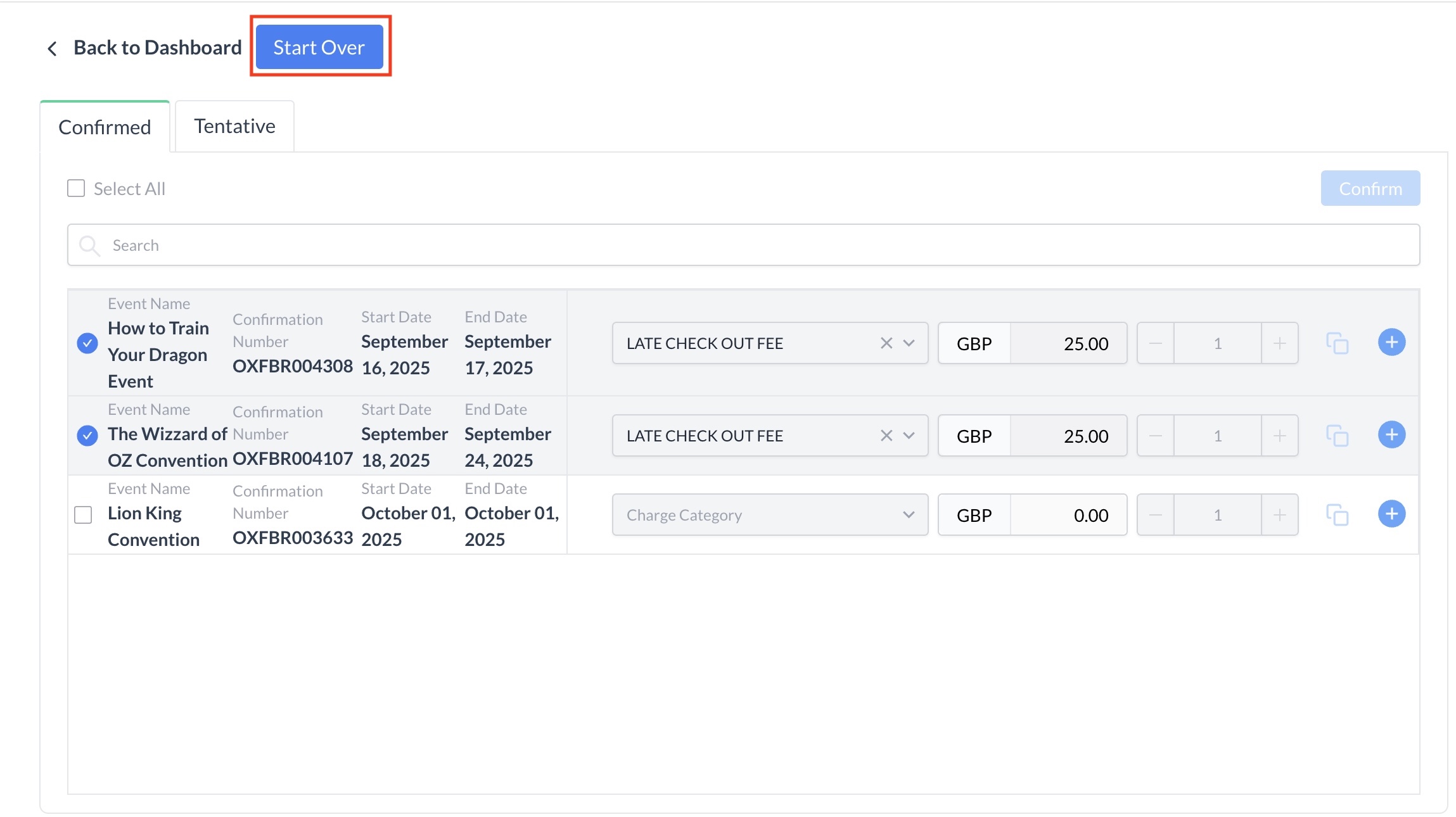Open the Confirmed tab
Image resolution: width=1456 pixels, height=817 pixels.
click(x=105, y=127)
